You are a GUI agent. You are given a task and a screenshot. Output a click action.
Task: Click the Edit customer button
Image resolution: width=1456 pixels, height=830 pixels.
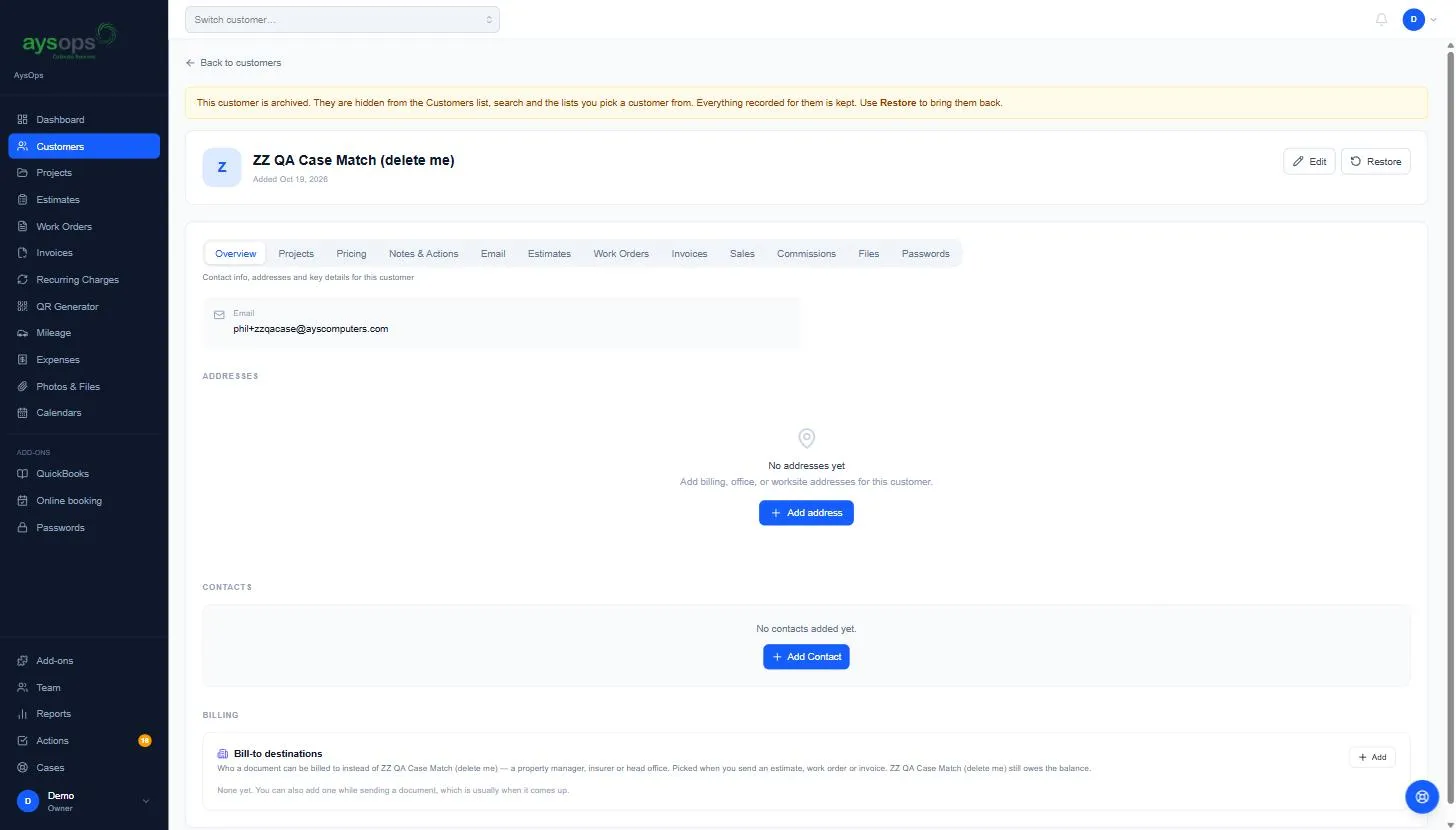click(x=1309, y=162)
